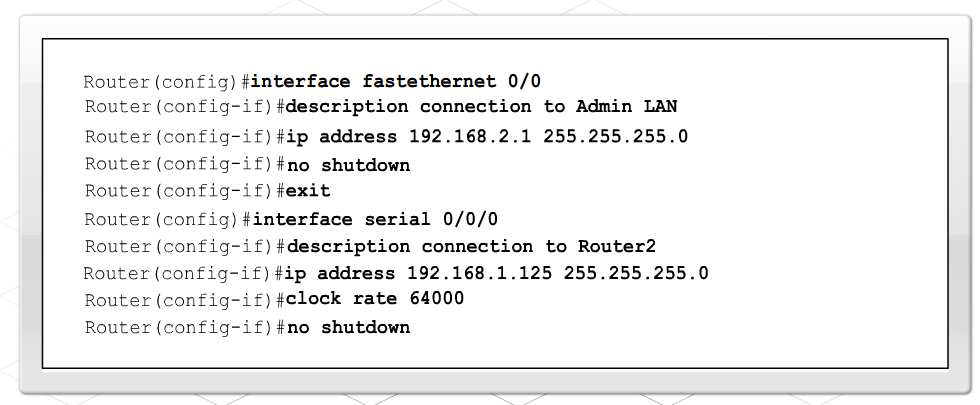Click the 'exit' command

coord(308,191)
